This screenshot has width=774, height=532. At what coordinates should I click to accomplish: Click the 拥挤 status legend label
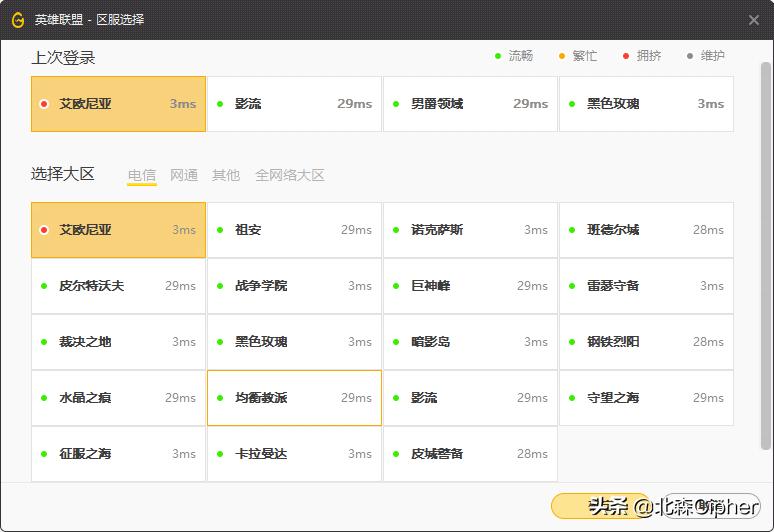click(649, 56)
